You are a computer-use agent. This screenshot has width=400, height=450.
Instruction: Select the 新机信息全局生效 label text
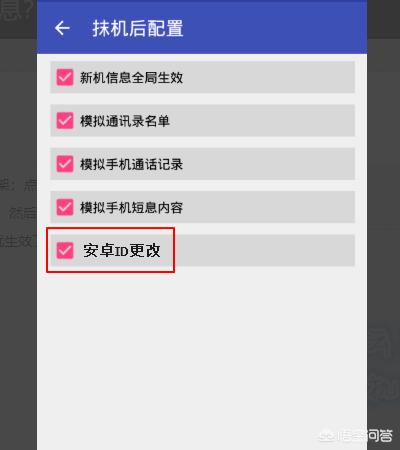[x=131, y=78]
